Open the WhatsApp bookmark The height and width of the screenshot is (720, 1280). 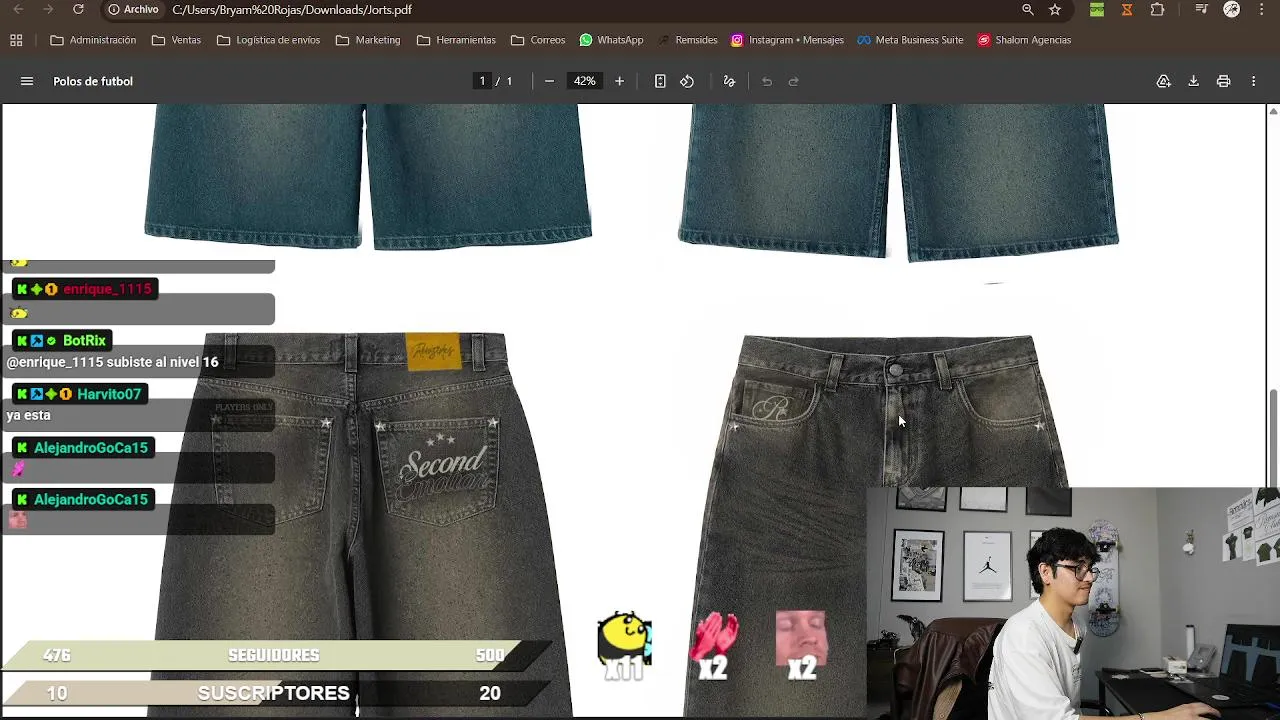[x=611, y=40]
